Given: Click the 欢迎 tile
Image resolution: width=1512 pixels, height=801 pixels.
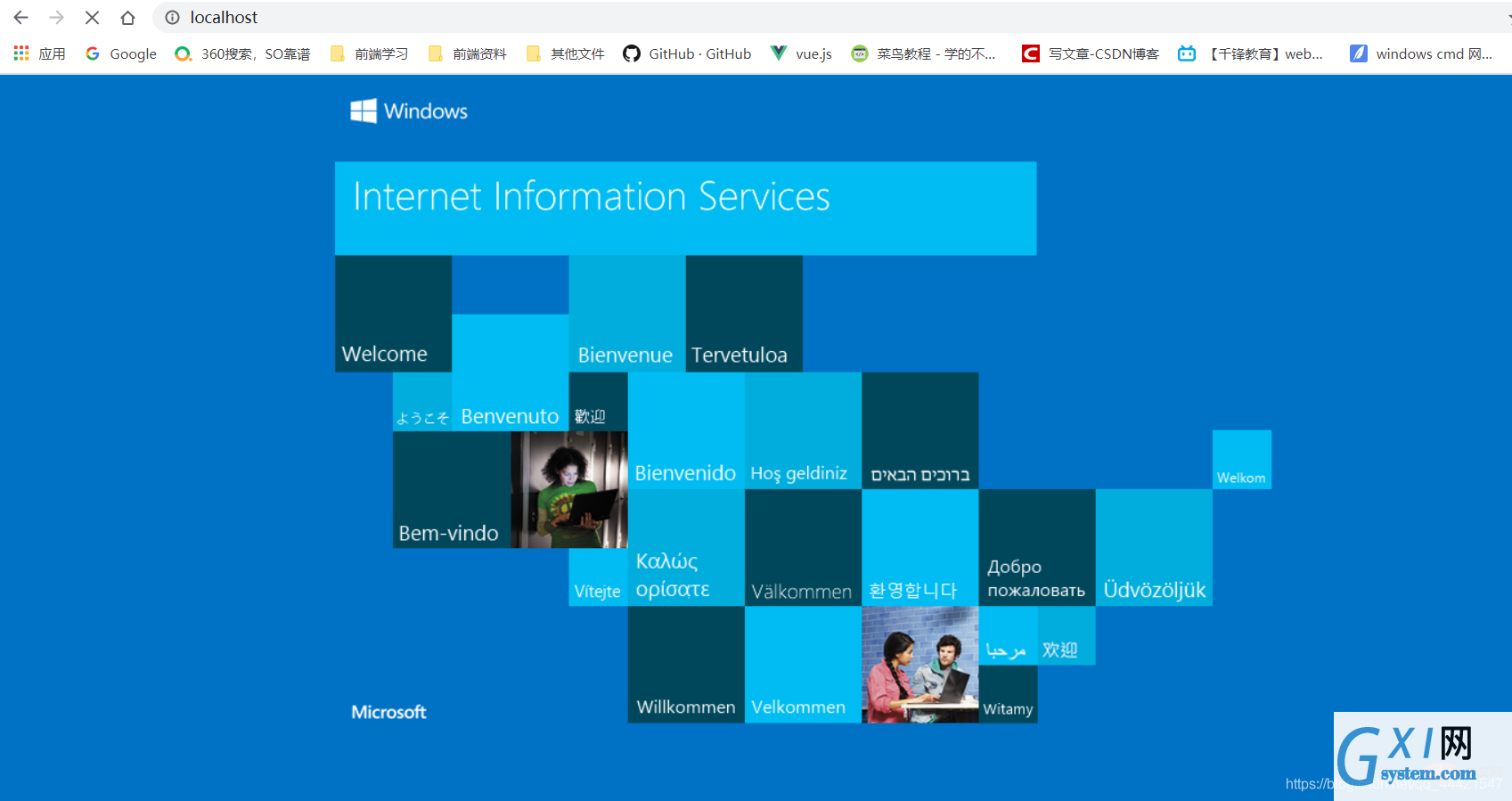Looking at the screenshot, I should tap(1067, 635).
